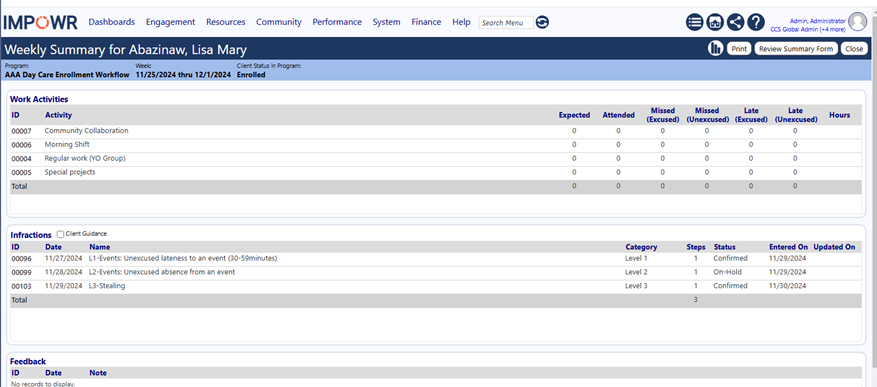Click activity ID 00004
The image size is (877, 387).
pyautogui.click(x=21, y=159)
